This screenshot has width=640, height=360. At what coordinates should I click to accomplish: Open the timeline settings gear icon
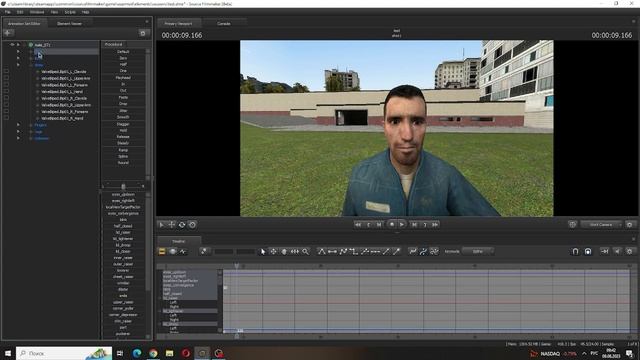[x=629, y=251]
